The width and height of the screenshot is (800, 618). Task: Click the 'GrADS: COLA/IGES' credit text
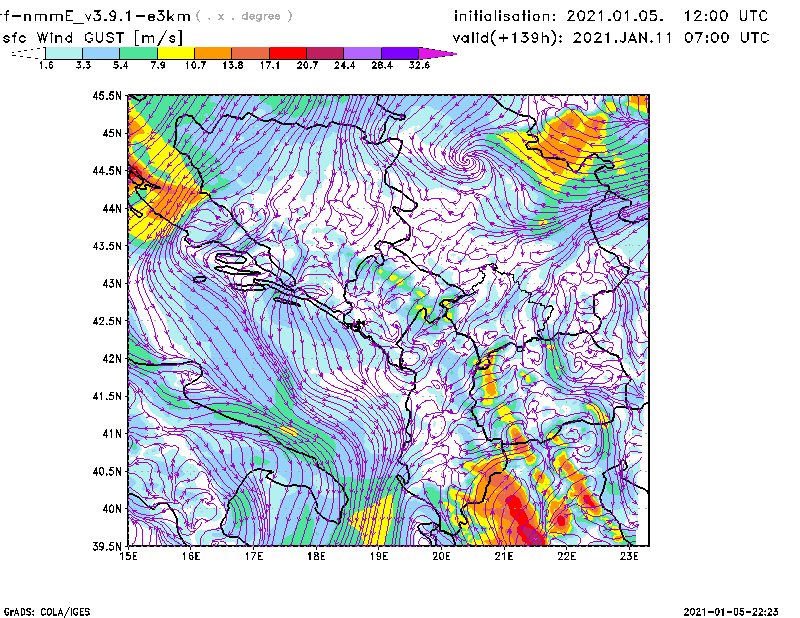[x=47, y=612]
